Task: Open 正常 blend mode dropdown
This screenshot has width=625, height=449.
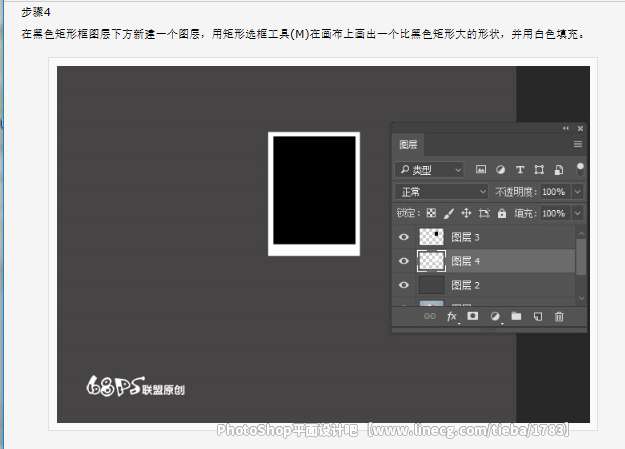Action: tap(441, 192)
